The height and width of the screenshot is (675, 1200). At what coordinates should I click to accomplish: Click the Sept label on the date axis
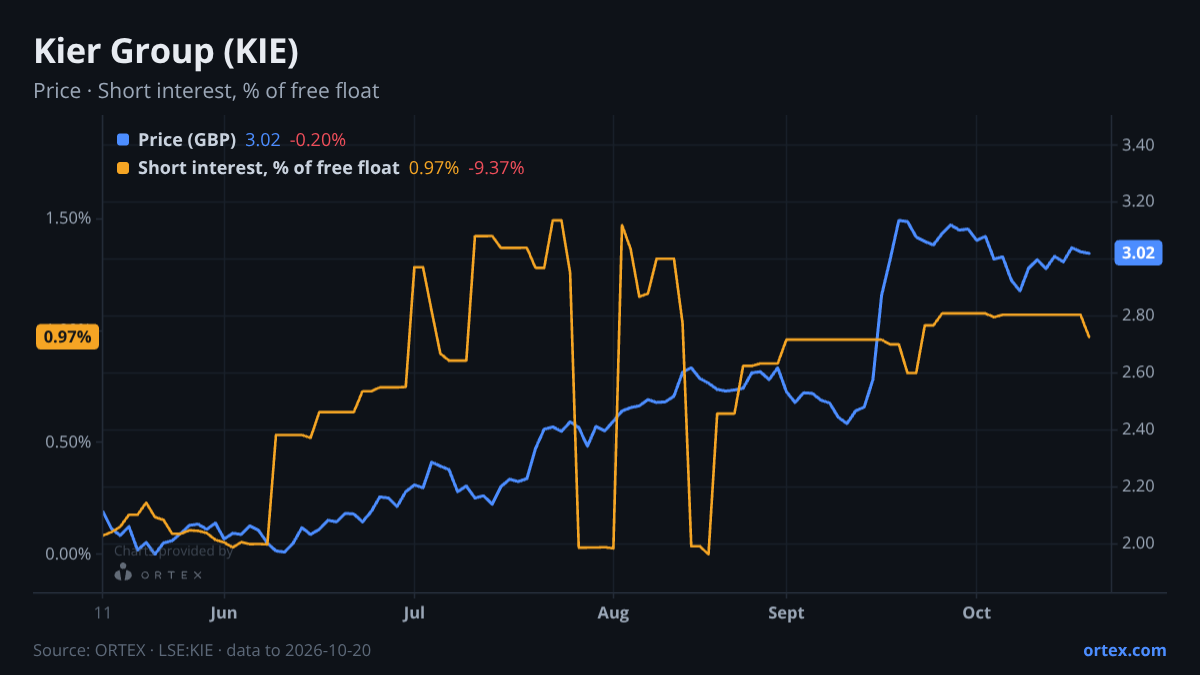(x=787, y=613)
